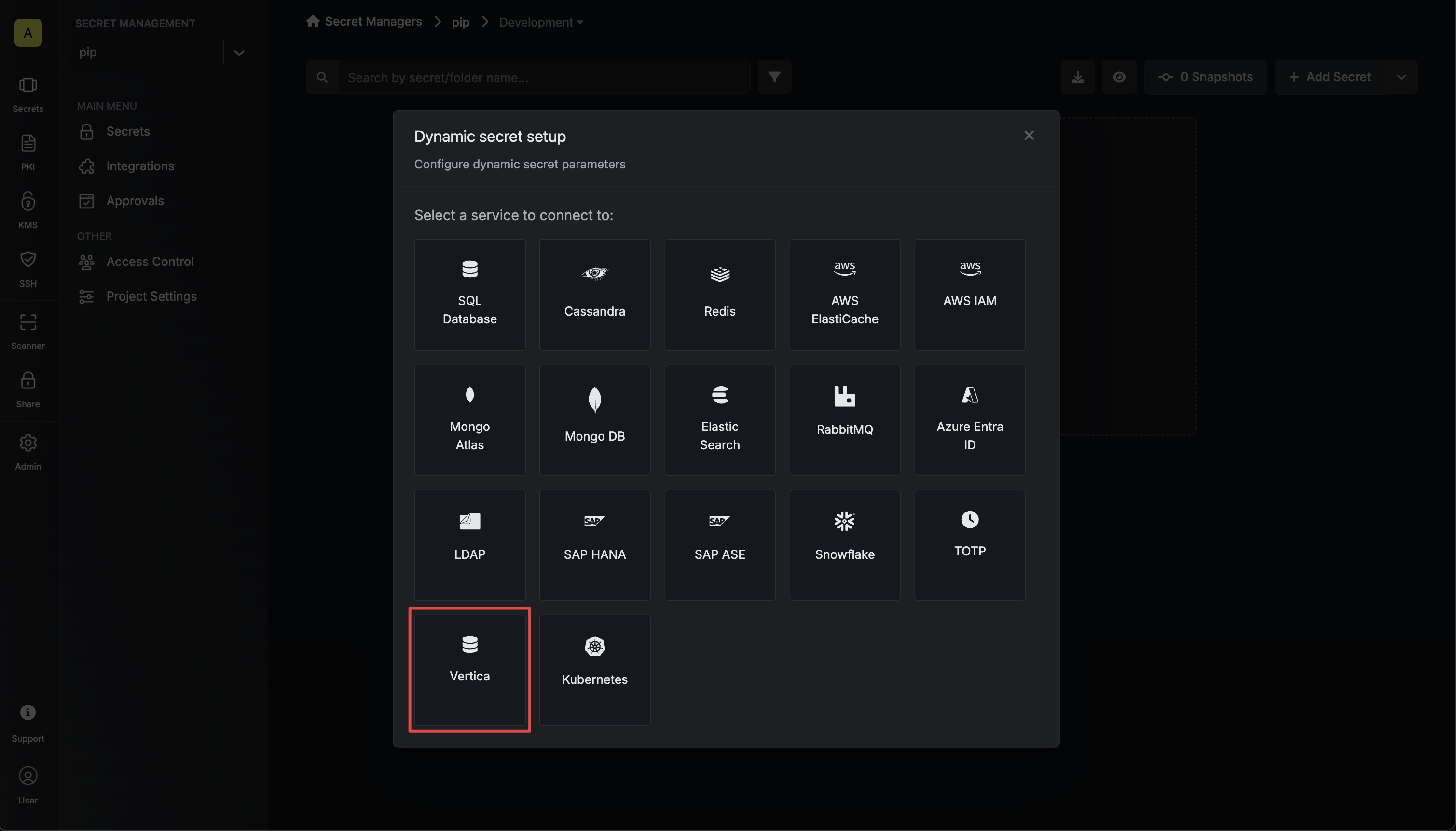Open the PKI section in the rail
The image size is (1456, 831).
tap(28, 152)
